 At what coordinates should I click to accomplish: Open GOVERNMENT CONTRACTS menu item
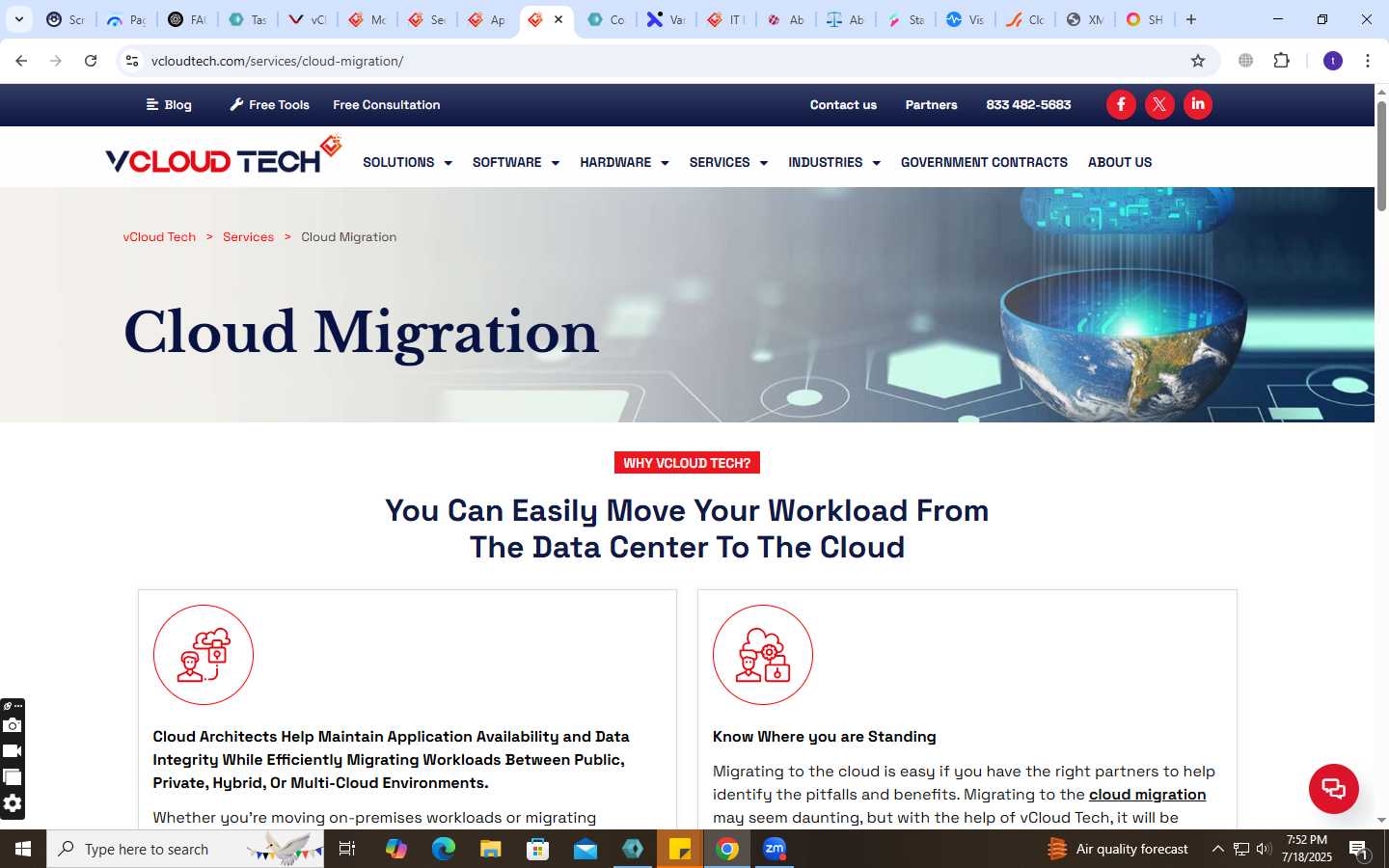point(984,162)
